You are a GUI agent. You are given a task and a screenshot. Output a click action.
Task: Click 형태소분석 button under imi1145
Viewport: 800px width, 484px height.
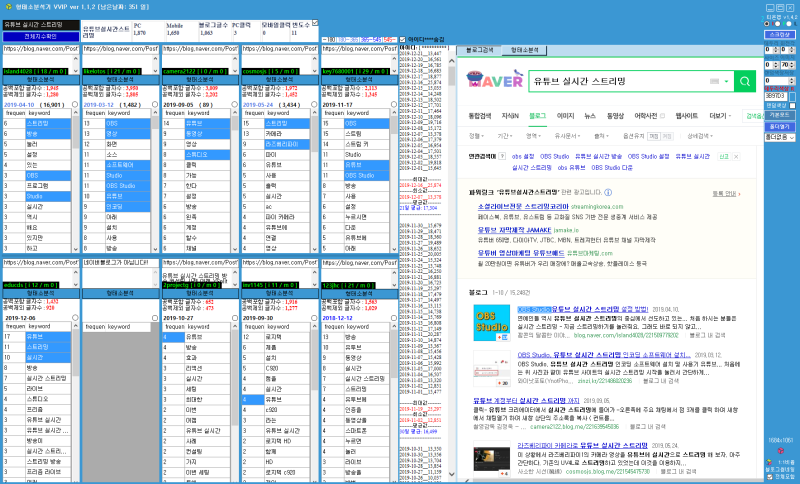pyautogui.click(x=279, y=293)
